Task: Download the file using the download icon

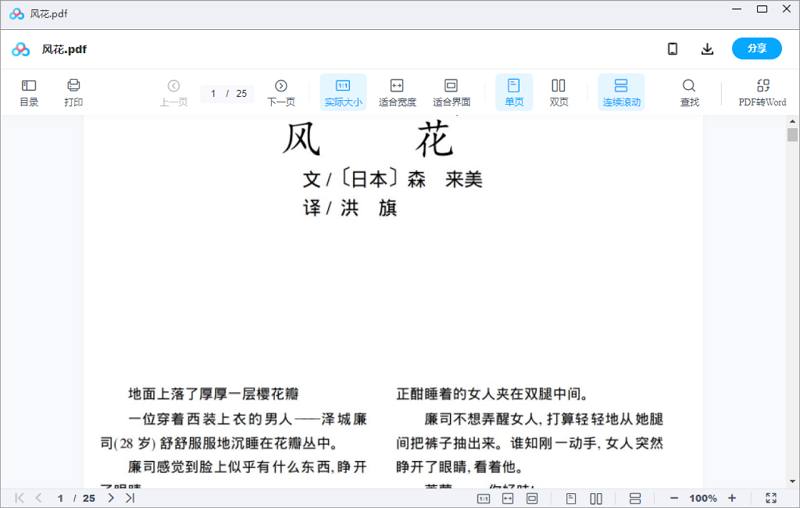Action: pos(708,49)
